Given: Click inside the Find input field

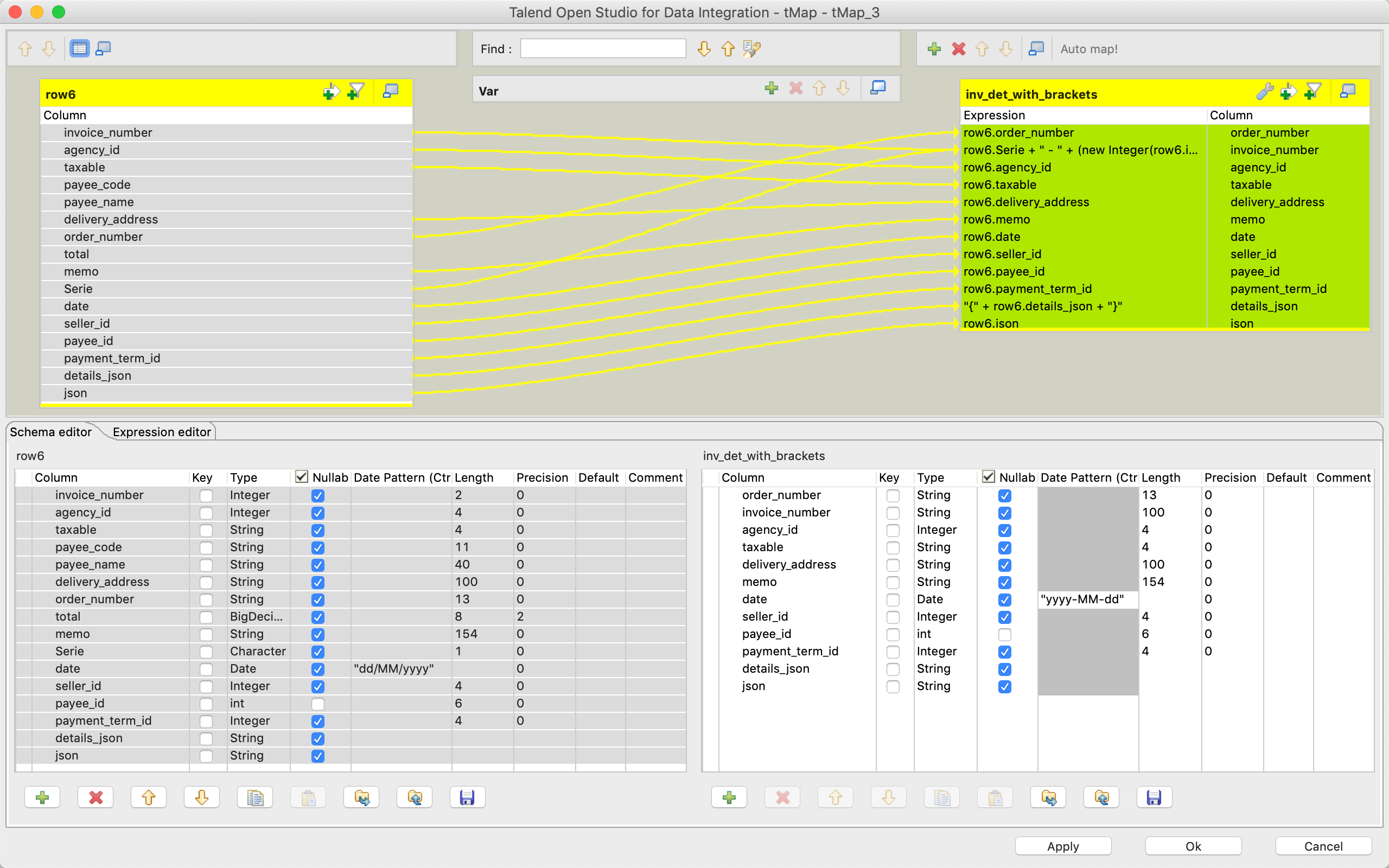Looking at the screenshot, I should coord(603,49).
